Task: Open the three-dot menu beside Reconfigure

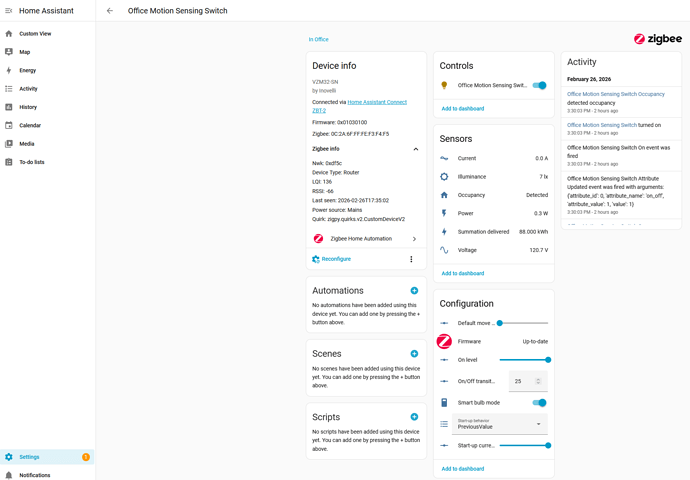Action: (x=411, y=259)
